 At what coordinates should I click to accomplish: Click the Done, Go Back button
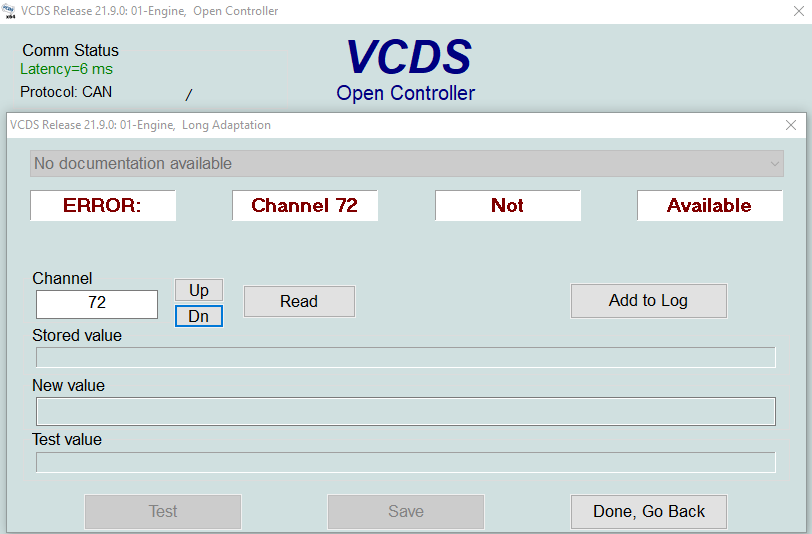click(648, 511)
